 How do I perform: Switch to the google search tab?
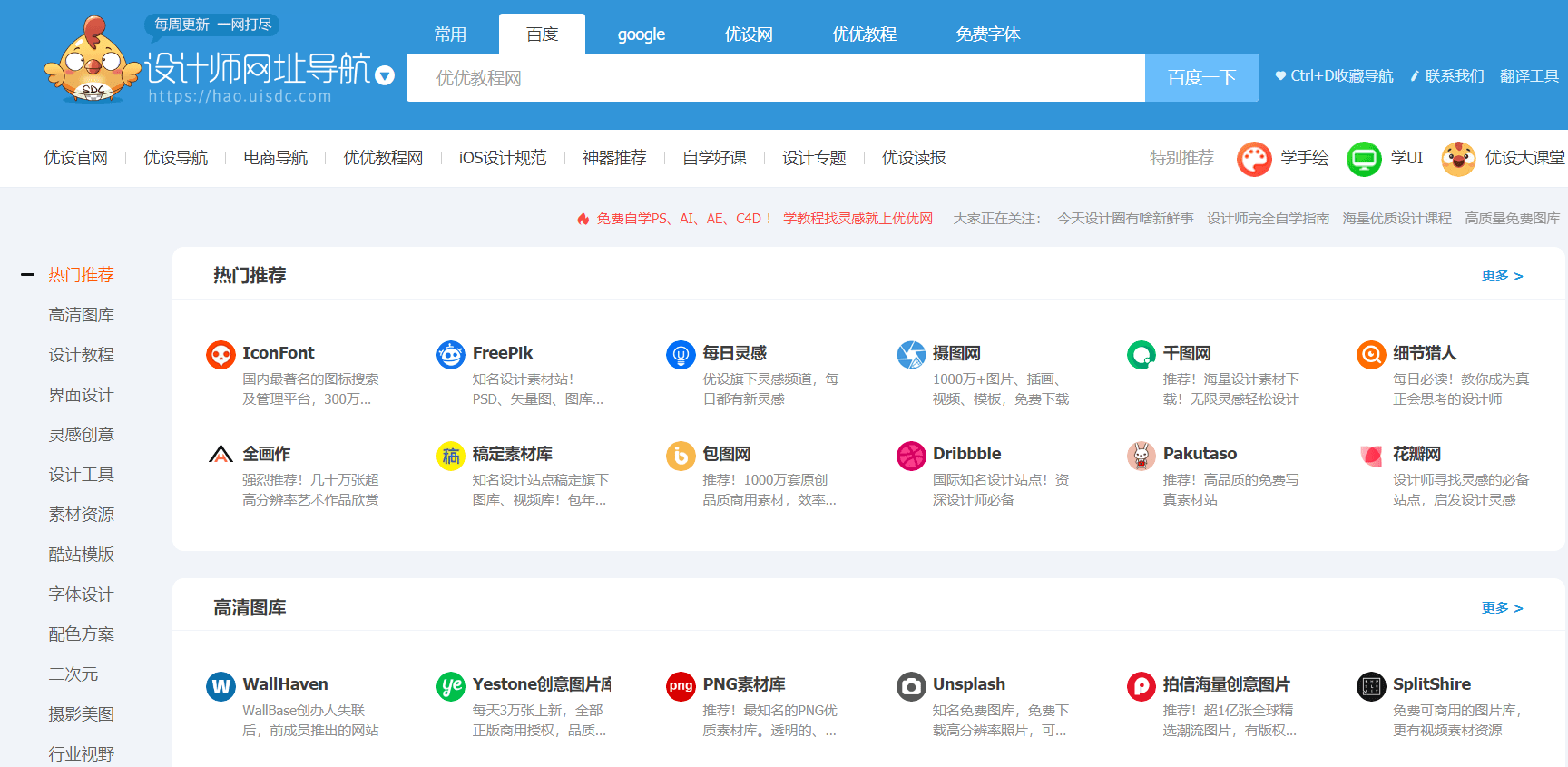point(641,34)
